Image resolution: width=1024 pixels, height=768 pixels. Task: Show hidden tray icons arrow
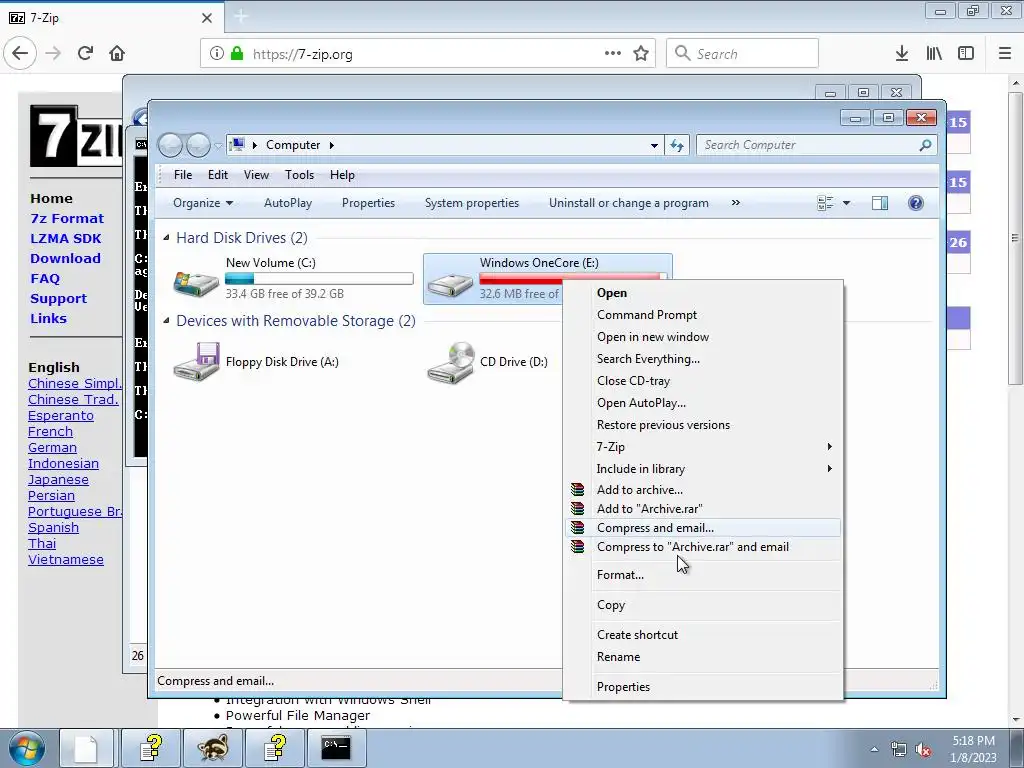[874, 749]
